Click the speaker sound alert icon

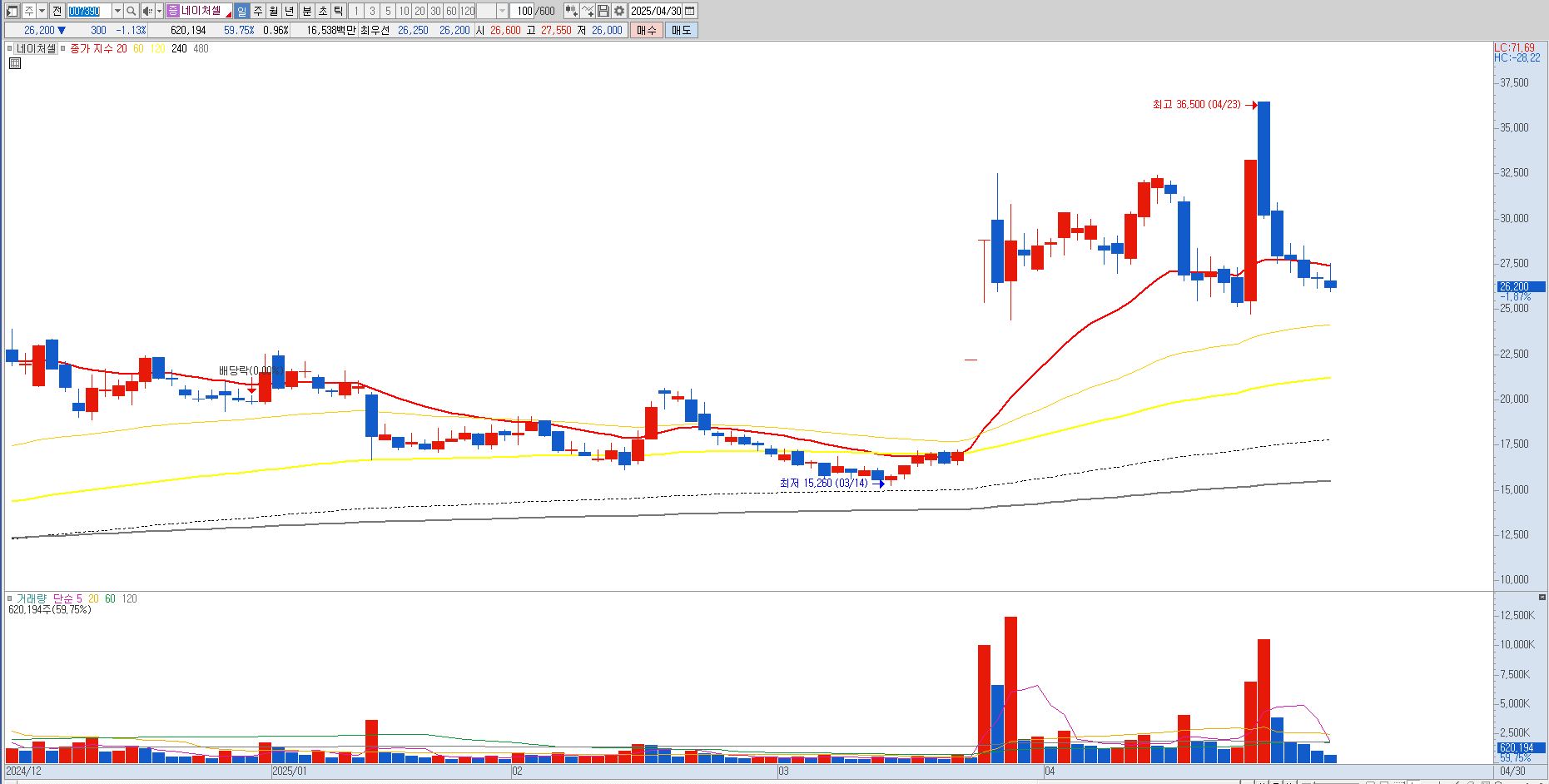(x=147, y=11)
